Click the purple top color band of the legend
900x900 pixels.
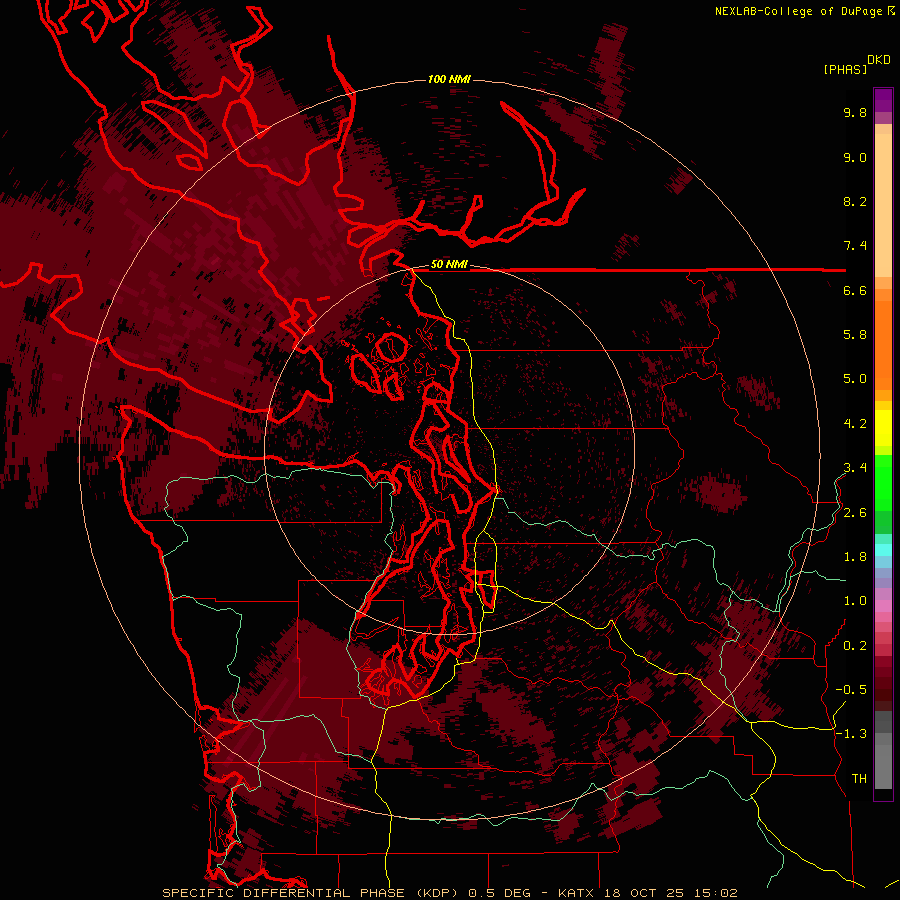pos(883,100)
